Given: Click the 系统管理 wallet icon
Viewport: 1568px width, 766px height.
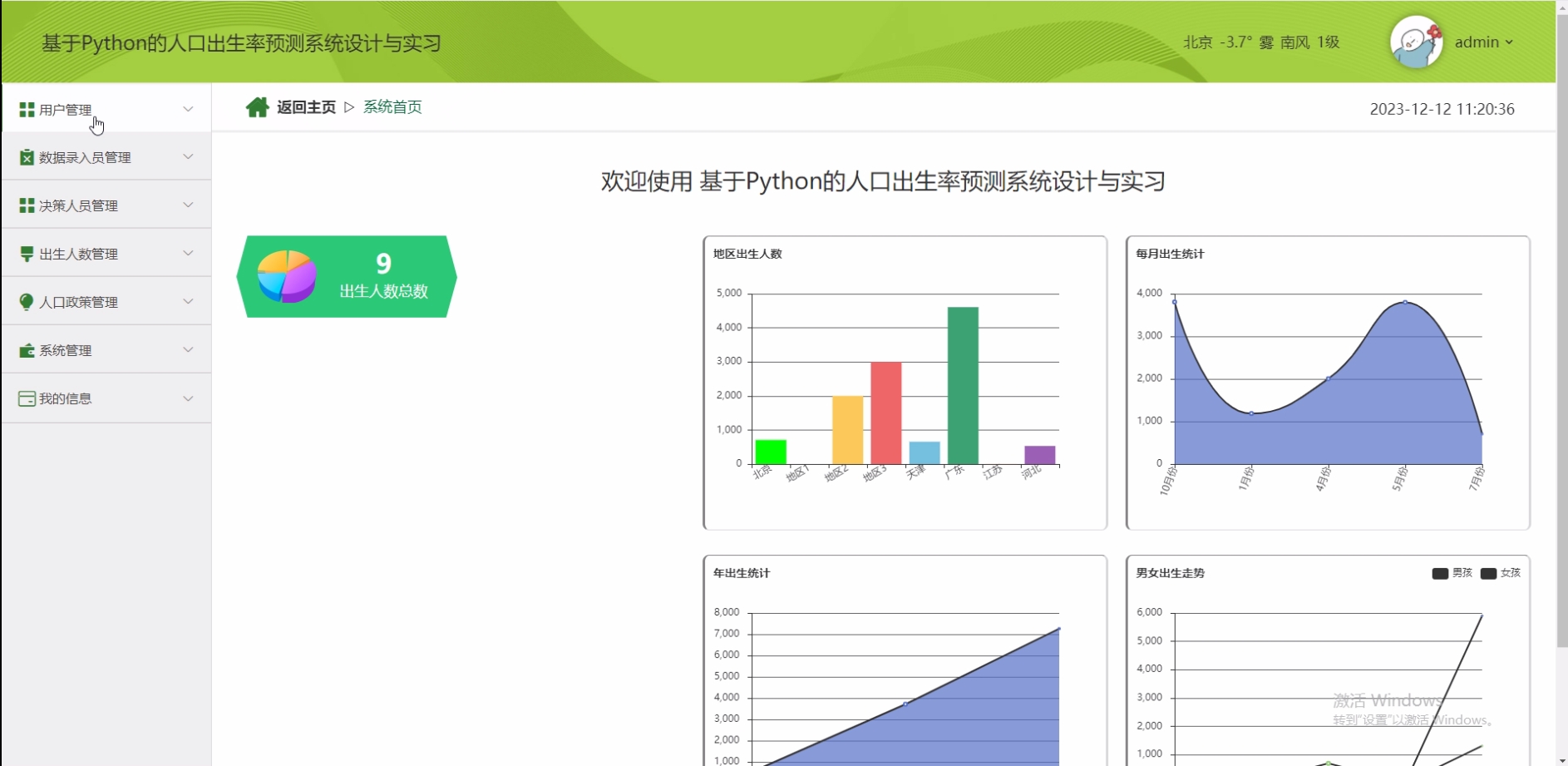Looking at the screenshot, I should [x=27, y=350].
